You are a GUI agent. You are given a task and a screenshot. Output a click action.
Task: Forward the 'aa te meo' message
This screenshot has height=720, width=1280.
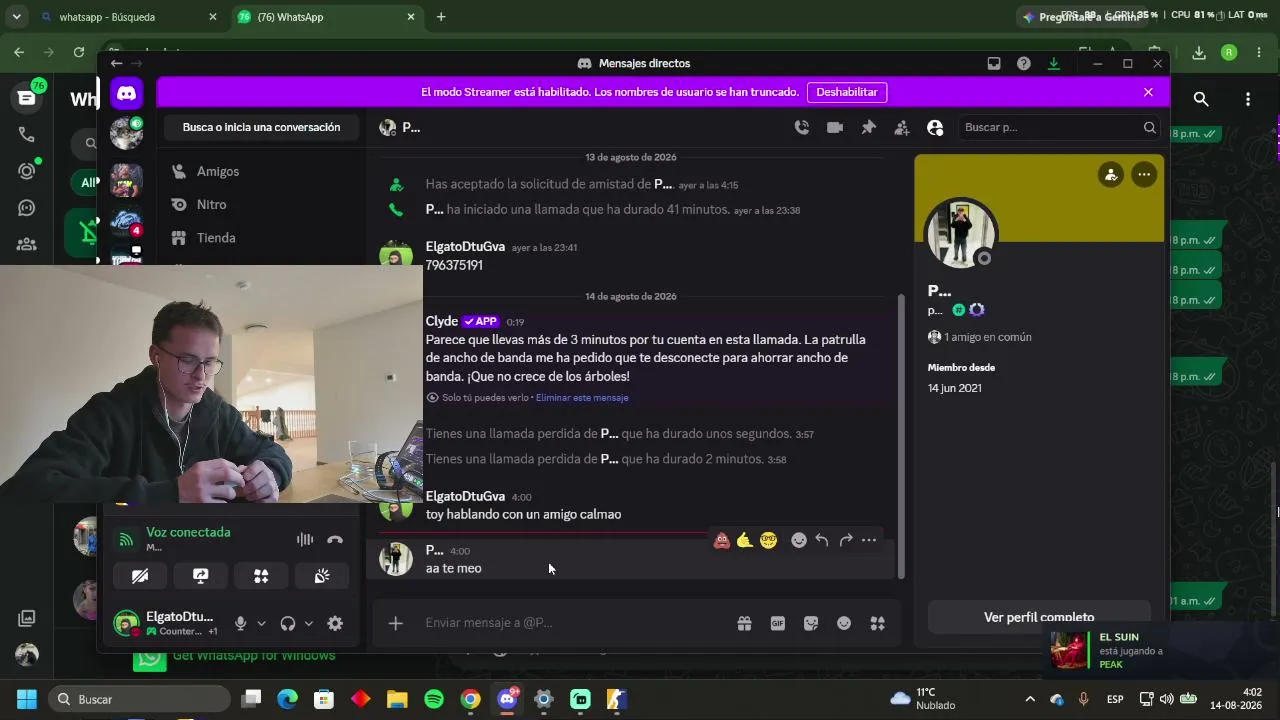(846, 540)
